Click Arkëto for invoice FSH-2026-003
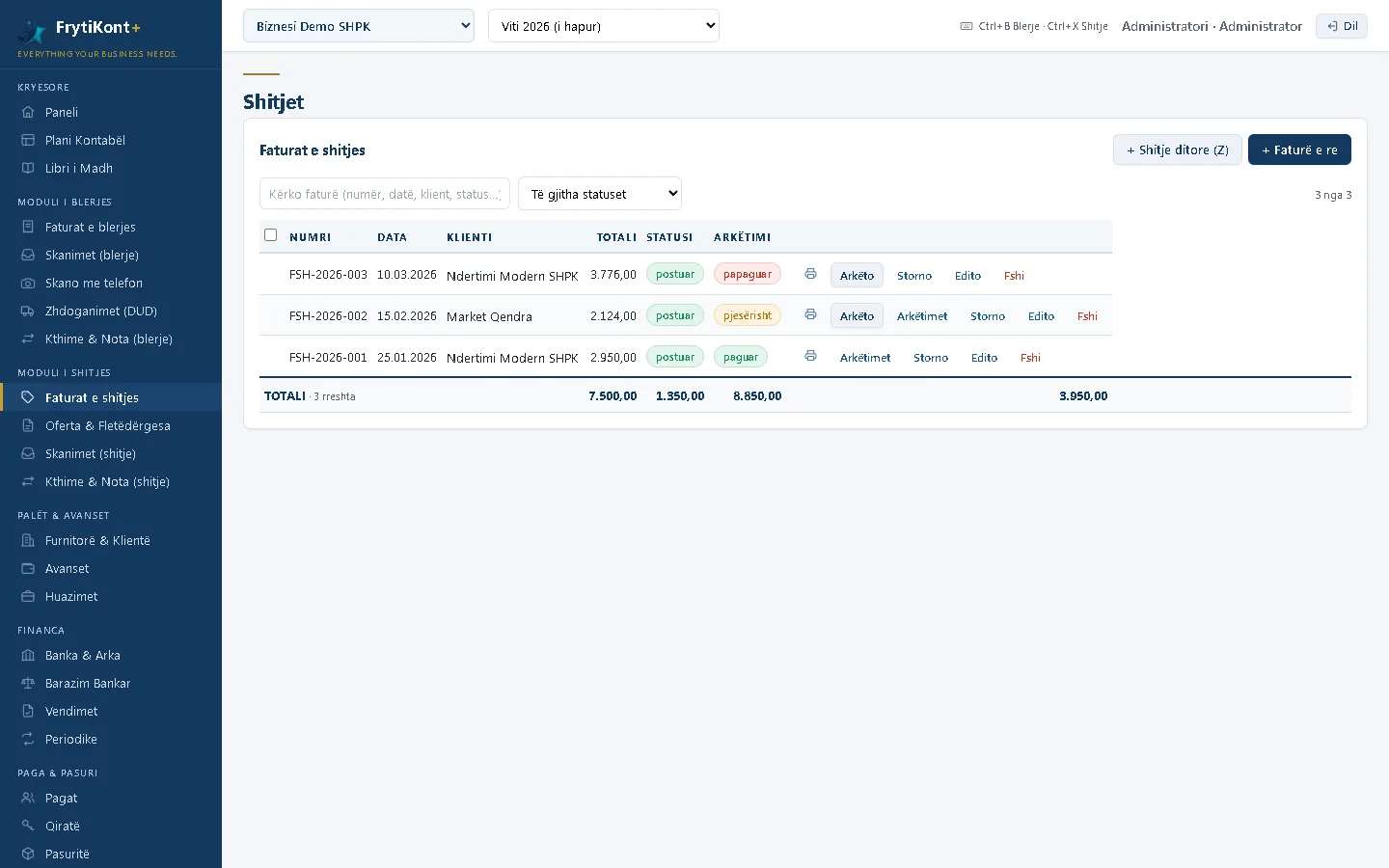 [x=857, y=275]
